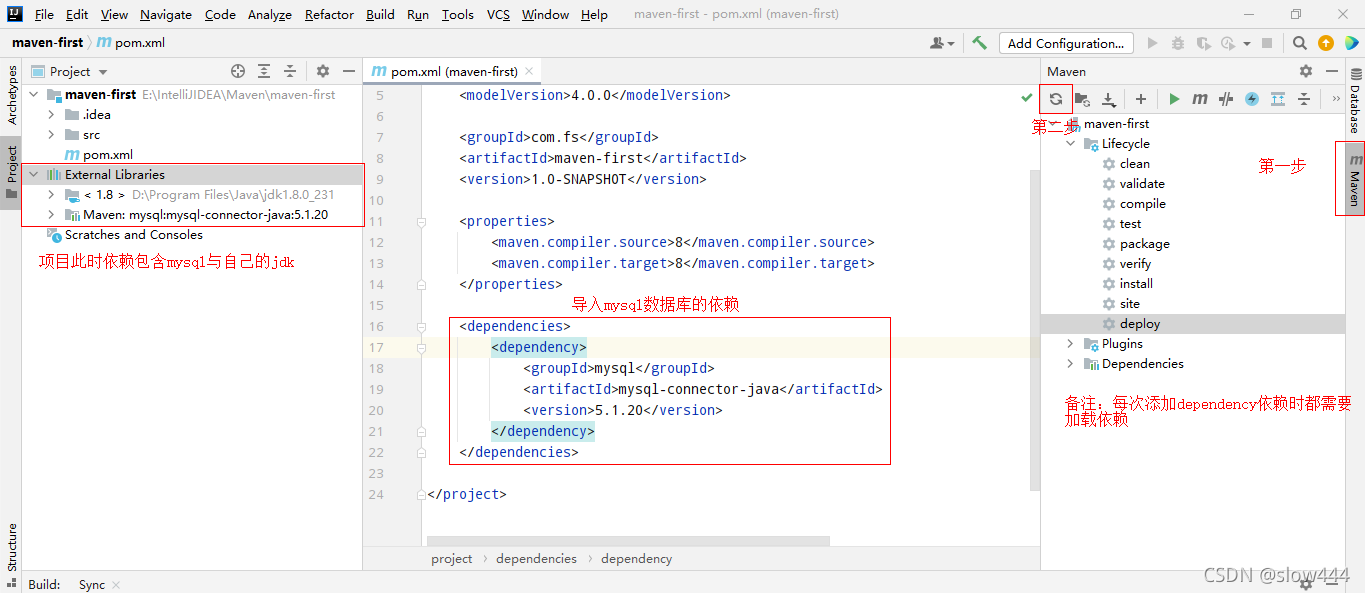This screenshot has height=593, width=1365.
Task: Expand the Dependencies node in Maven panel
Action: coord(1071,363)
